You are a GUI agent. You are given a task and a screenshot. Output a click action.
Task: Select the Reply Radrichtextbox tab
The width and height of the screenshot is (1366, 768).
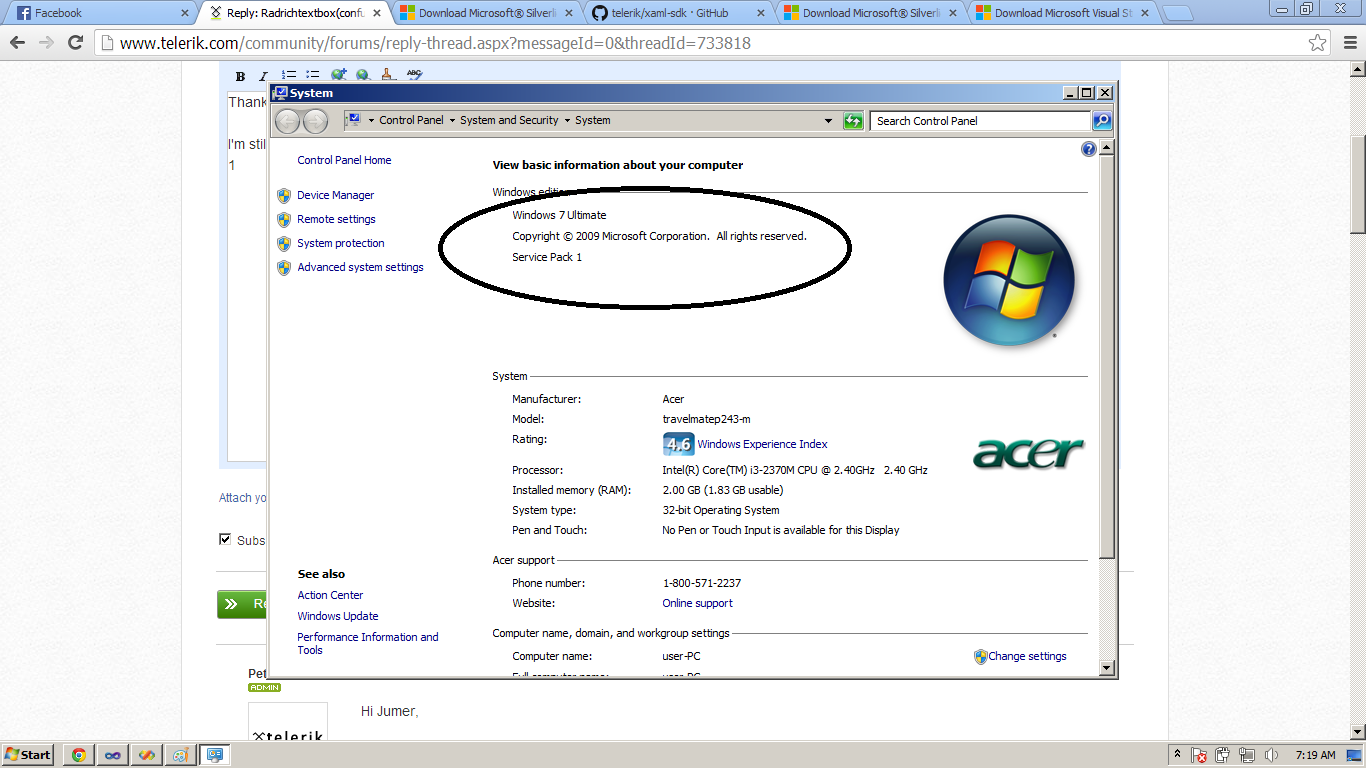(295, 13)
